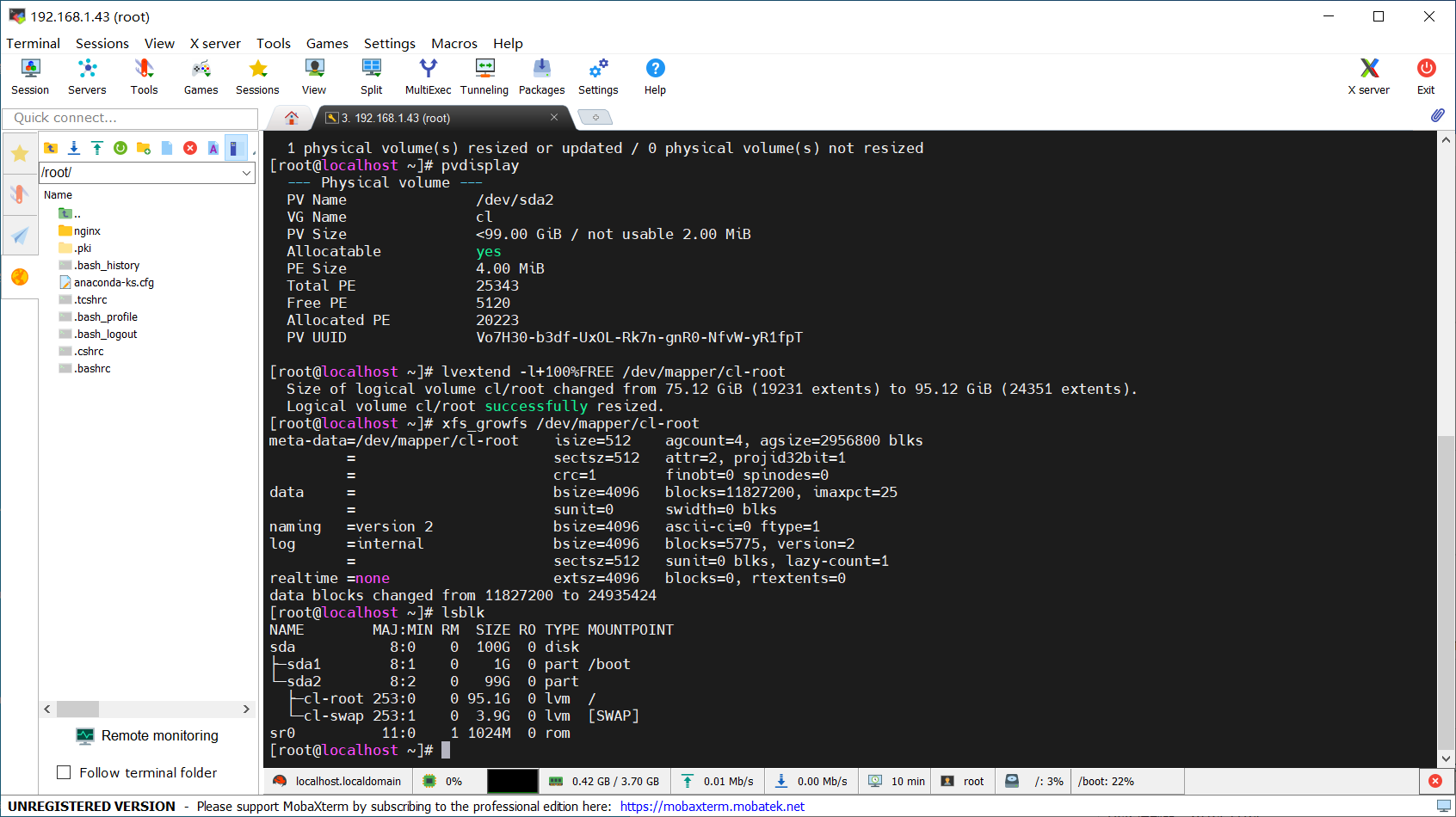Viewport: 1456px width, 817px height.
Task: Open the Sessions menu
Action: click(x=102, y=43)
